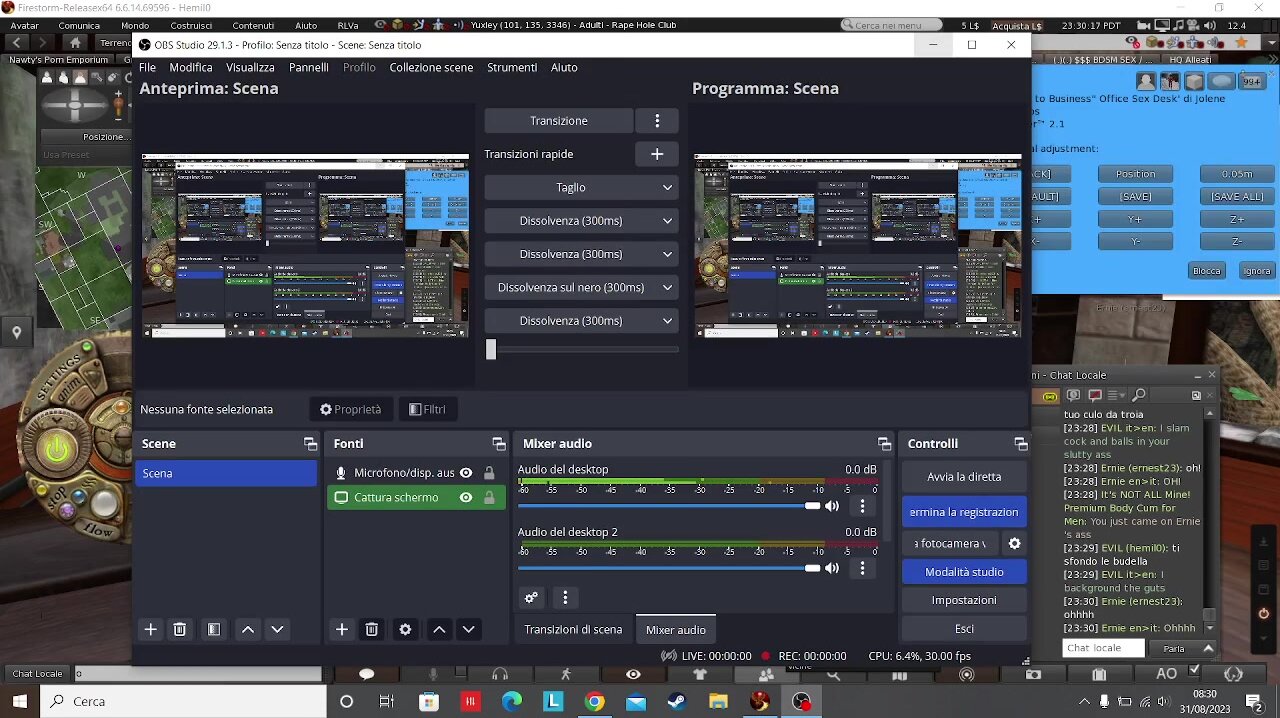Mute Audio del desktop speaker
Viewport: 1280px width, 718px height.
832,506
